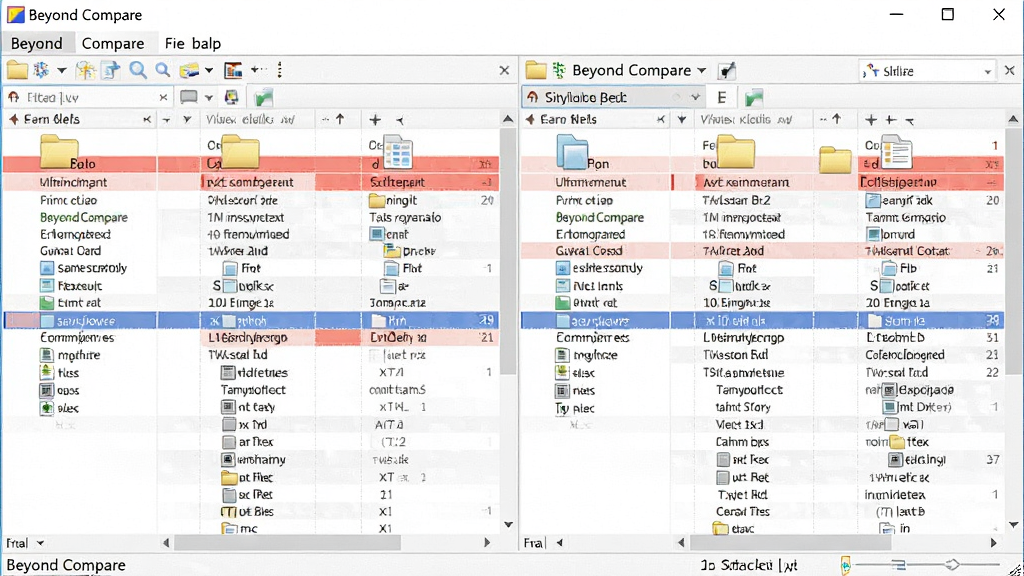Select the highlighted blue row in right pane

coord(761,320)
